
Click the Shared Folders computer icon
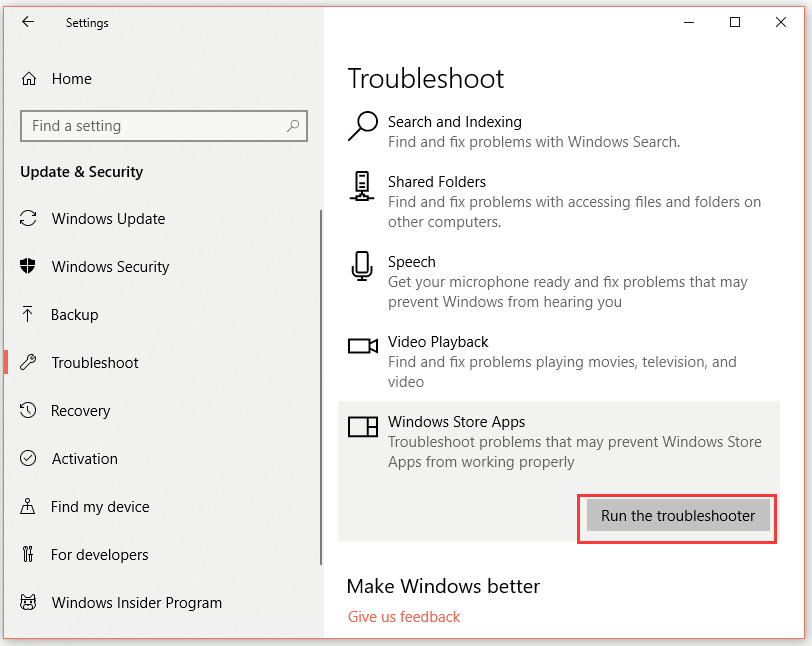coord(362,186)
